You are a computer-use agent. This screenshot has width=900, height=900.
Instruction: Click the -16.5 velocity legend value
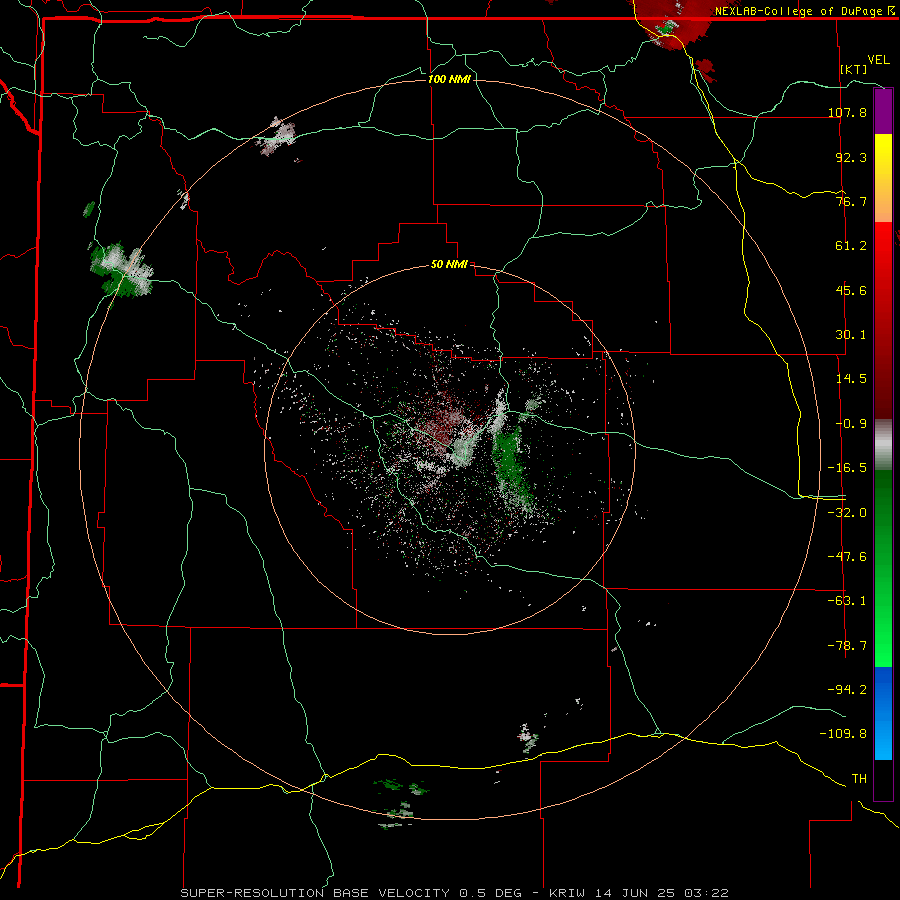click(x=847, y=468)
